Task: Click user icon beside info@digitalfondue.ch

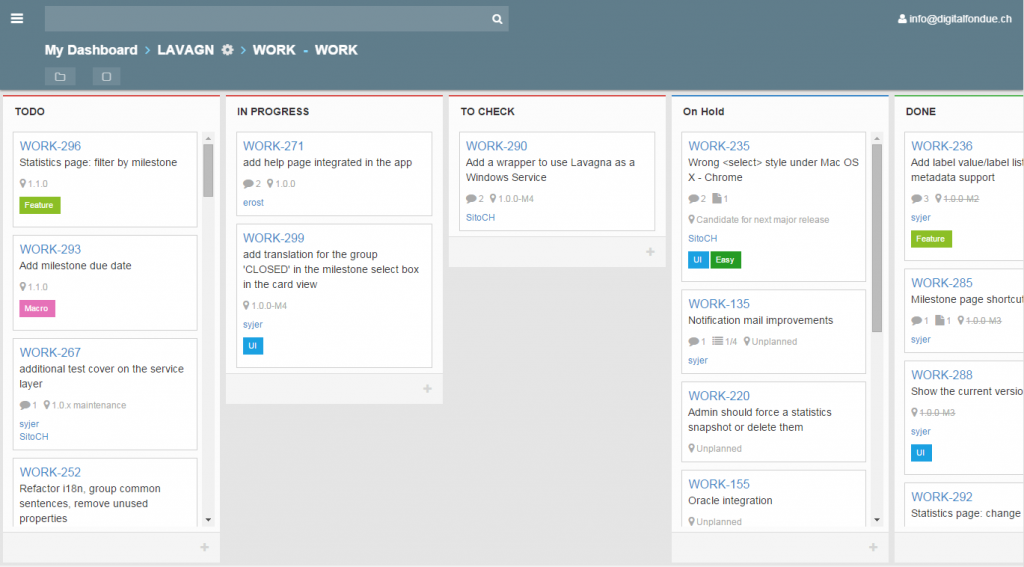Action: pos(902,19)
